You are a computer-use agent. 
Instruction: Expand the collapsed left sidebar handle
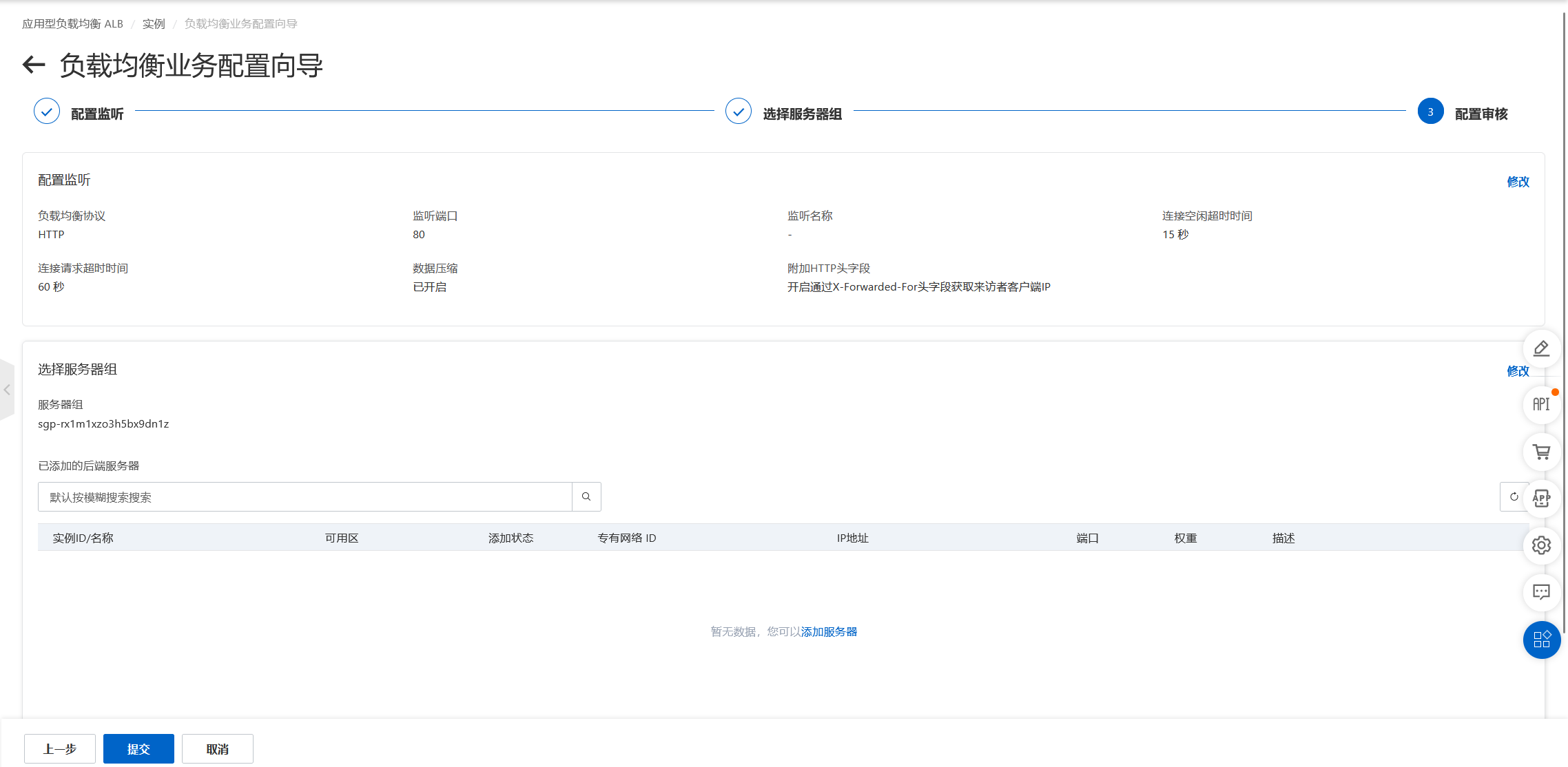pos(7,390)
